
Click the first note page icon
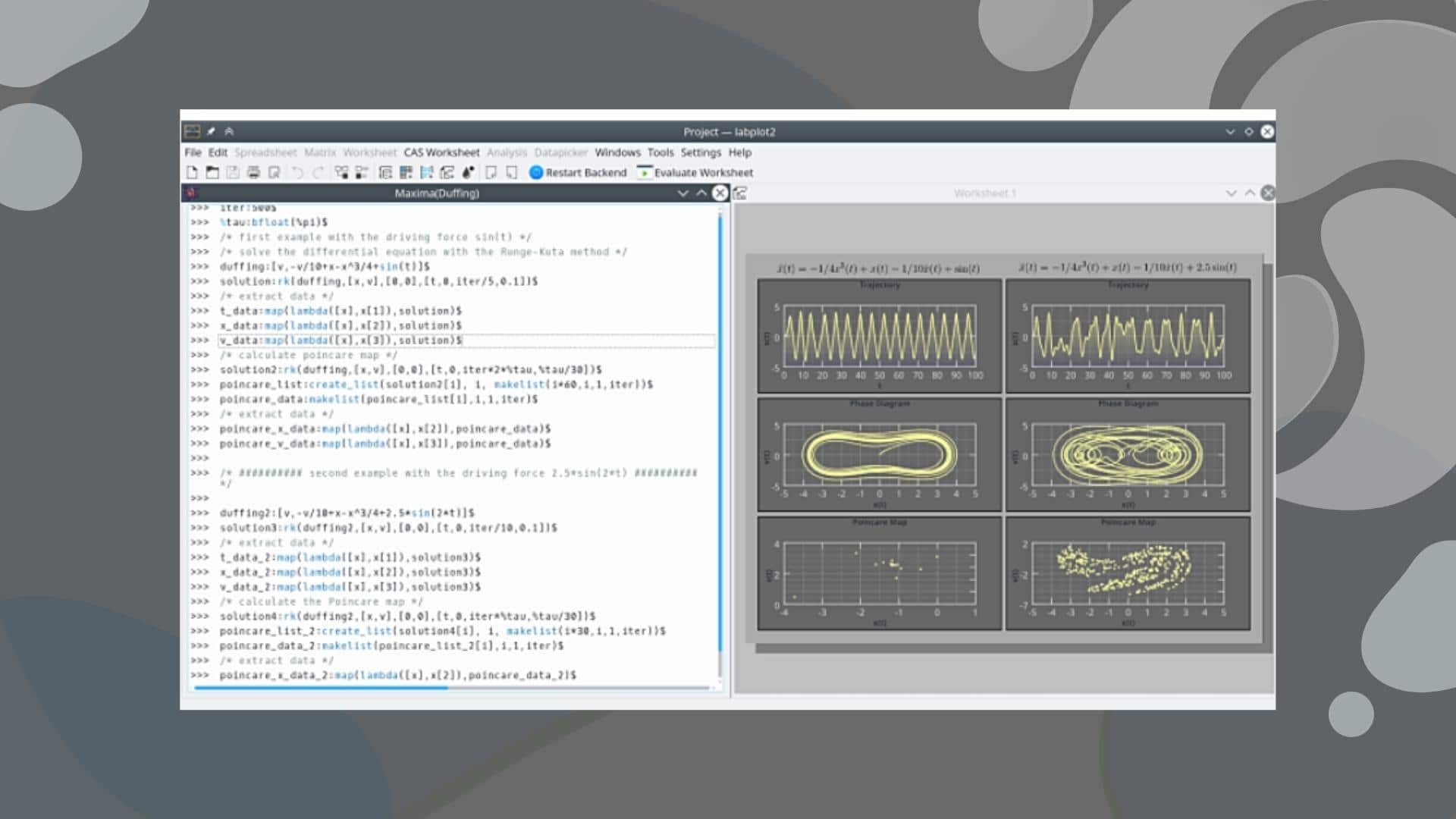pos(491,173)
